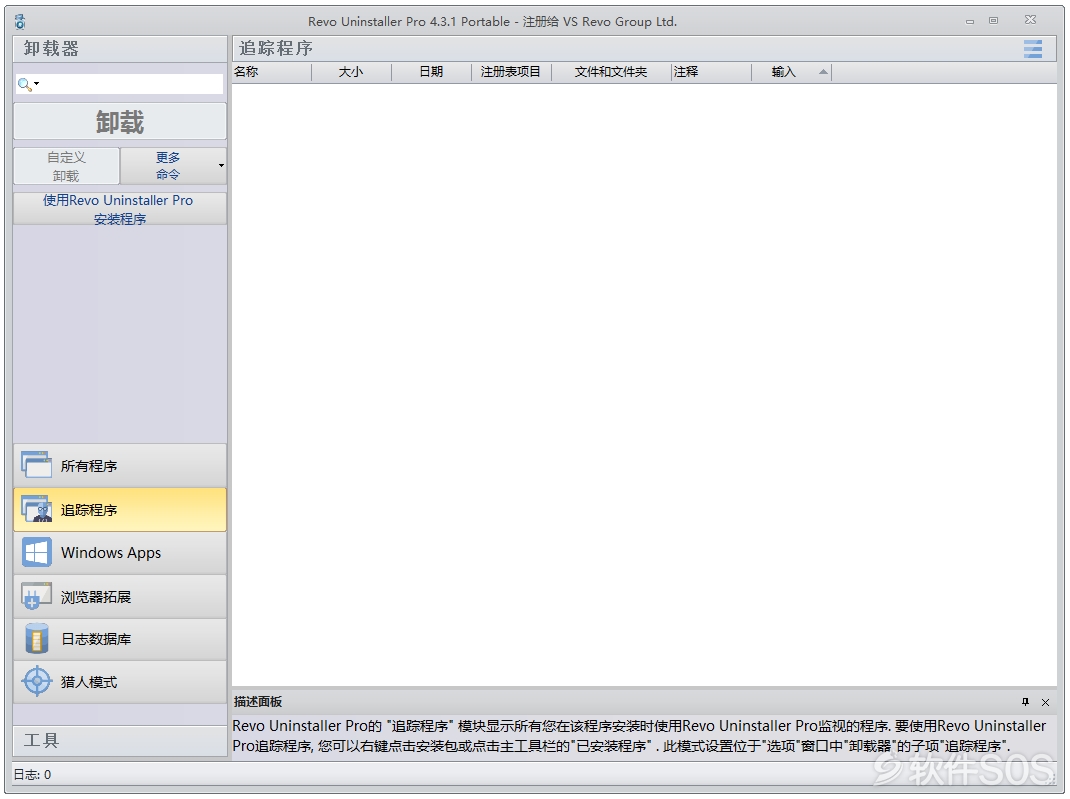Select the 追踪程序 tab

pos(120,510)
